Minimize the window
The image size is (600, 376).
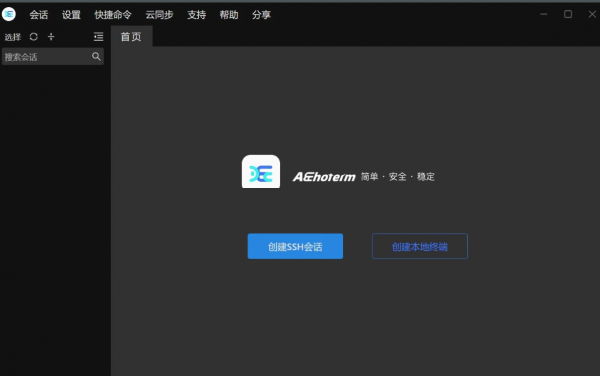pyautogui.click(x=543, y=14)
